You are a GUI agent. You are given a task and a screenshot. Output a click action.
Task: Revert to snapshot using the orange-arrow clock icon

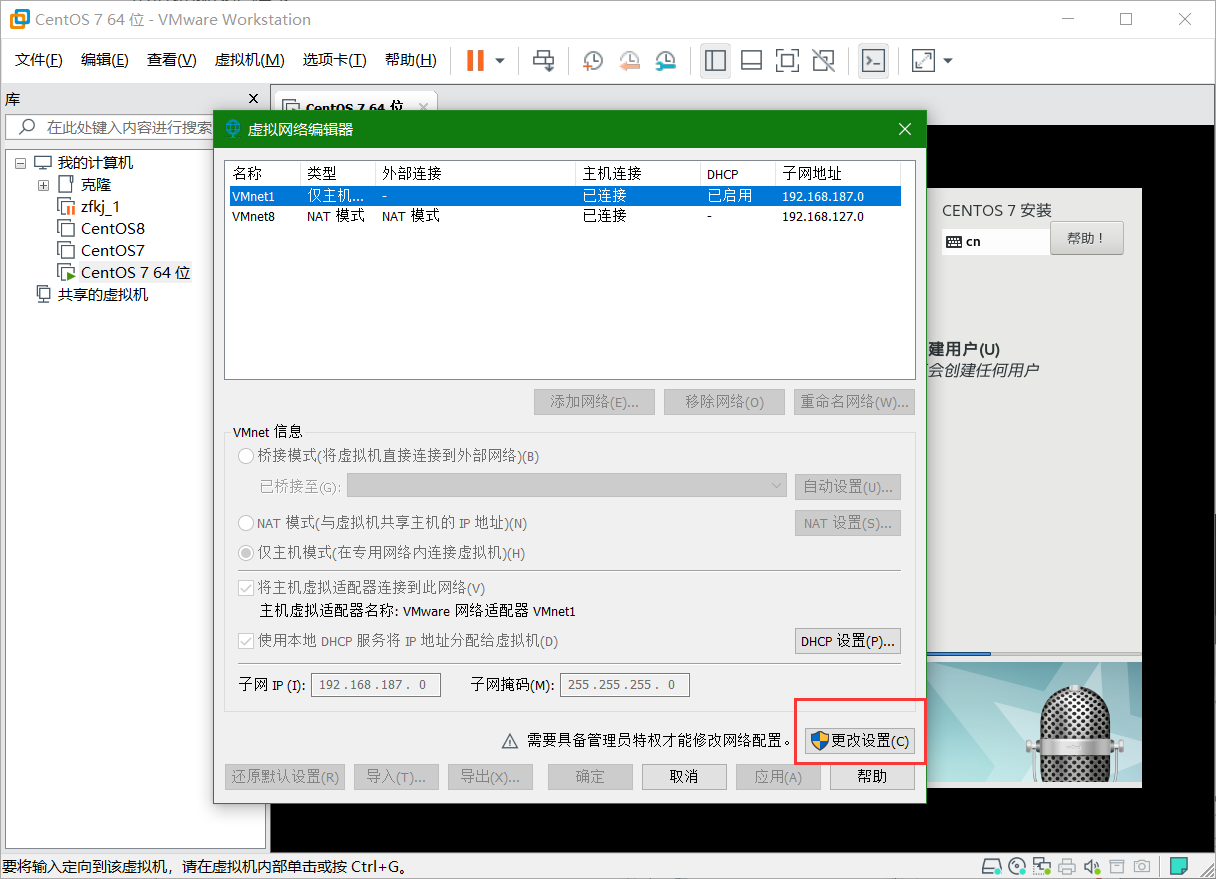coord(629,61)
